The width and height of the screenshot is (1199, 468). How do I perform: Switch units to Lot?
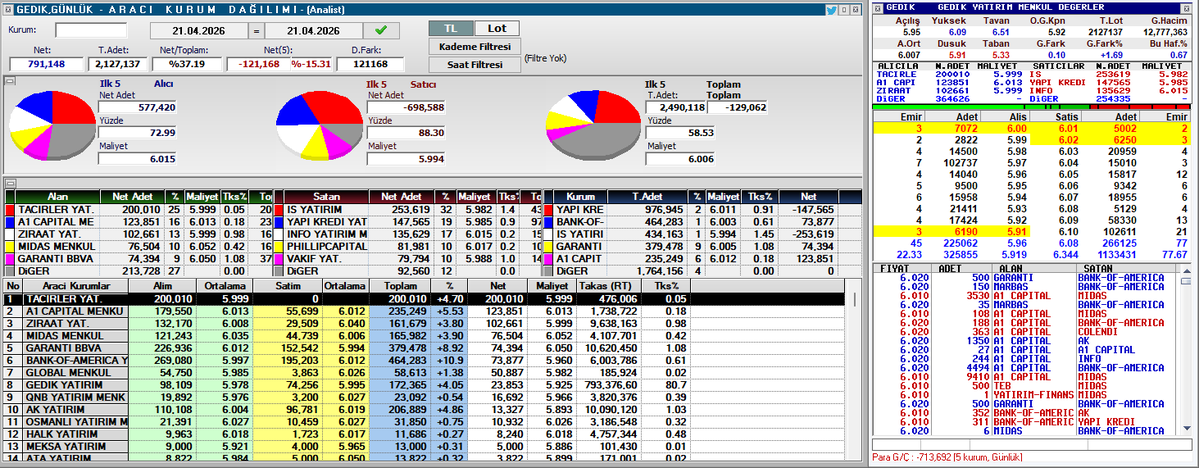(496, 28)
